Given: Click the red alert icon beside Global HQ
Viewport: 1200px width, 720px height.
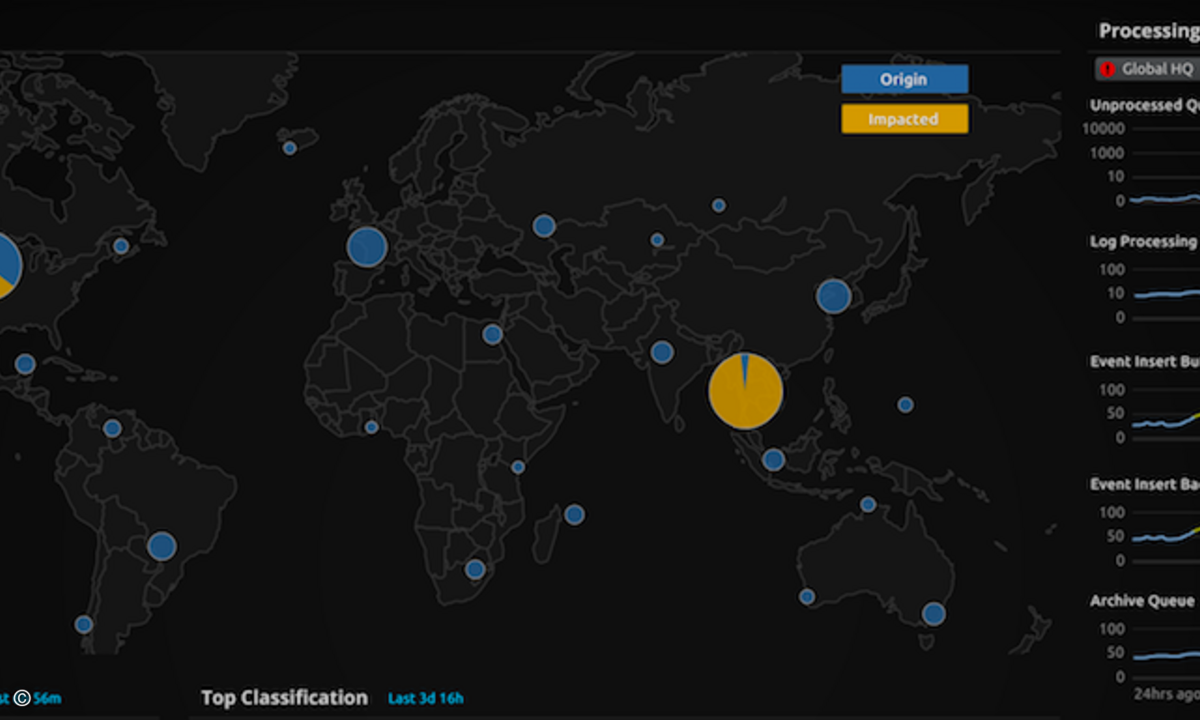Looking at the screenshot, I should click(1107, 69).
